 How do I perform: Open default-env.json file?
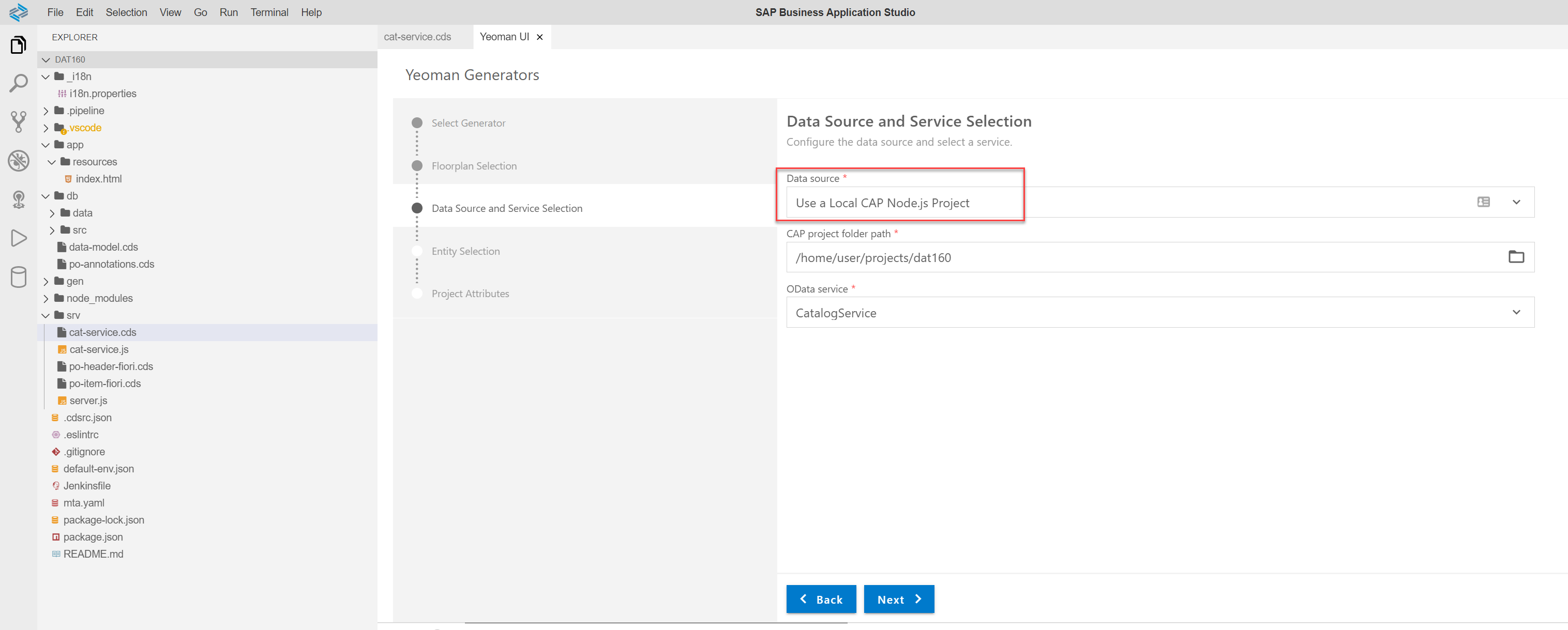(x=99, y=468)
